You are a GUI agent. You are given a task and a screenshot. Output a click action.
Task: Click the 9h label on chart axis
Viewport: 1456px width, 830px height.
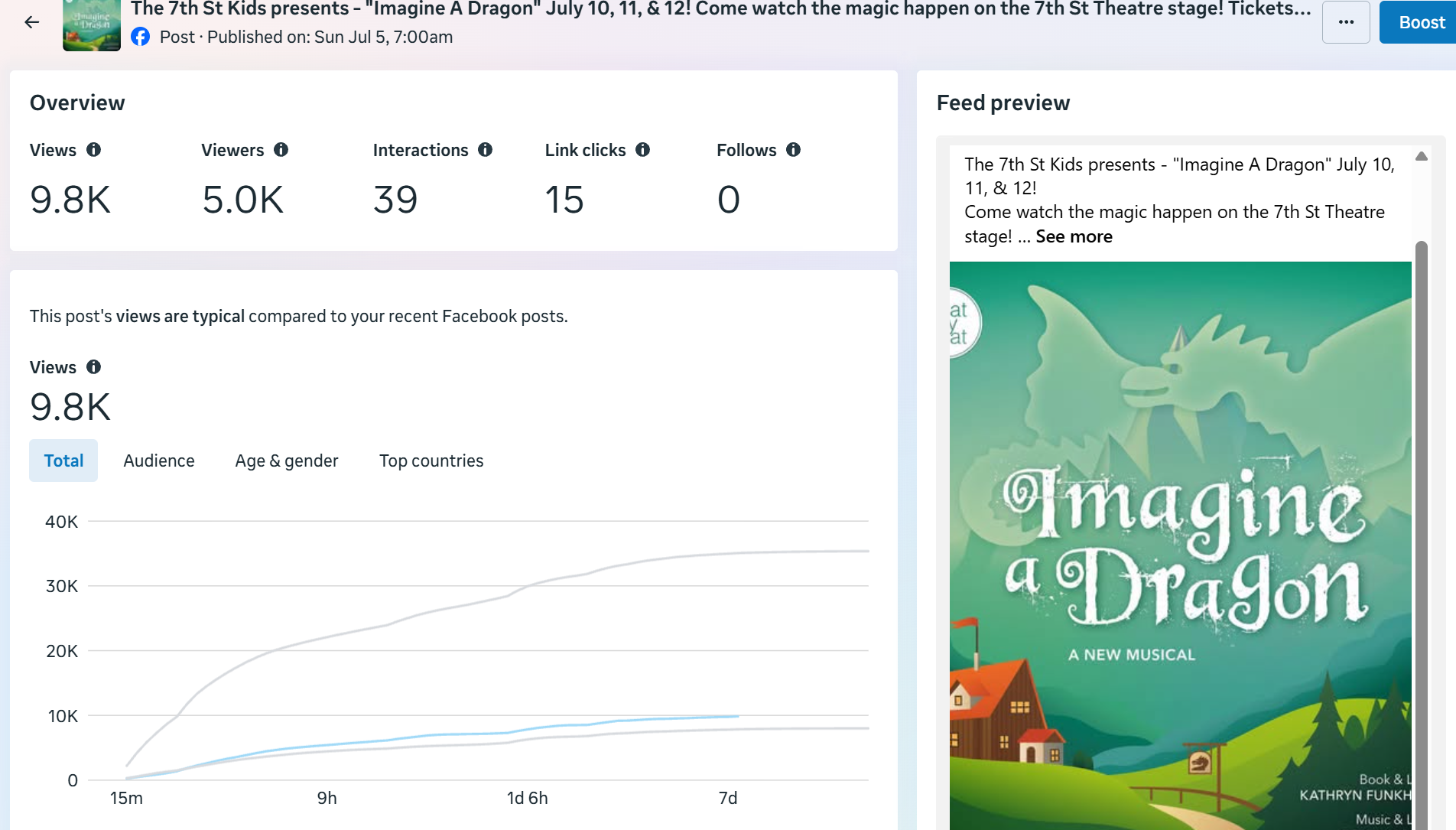click(327, 798)
